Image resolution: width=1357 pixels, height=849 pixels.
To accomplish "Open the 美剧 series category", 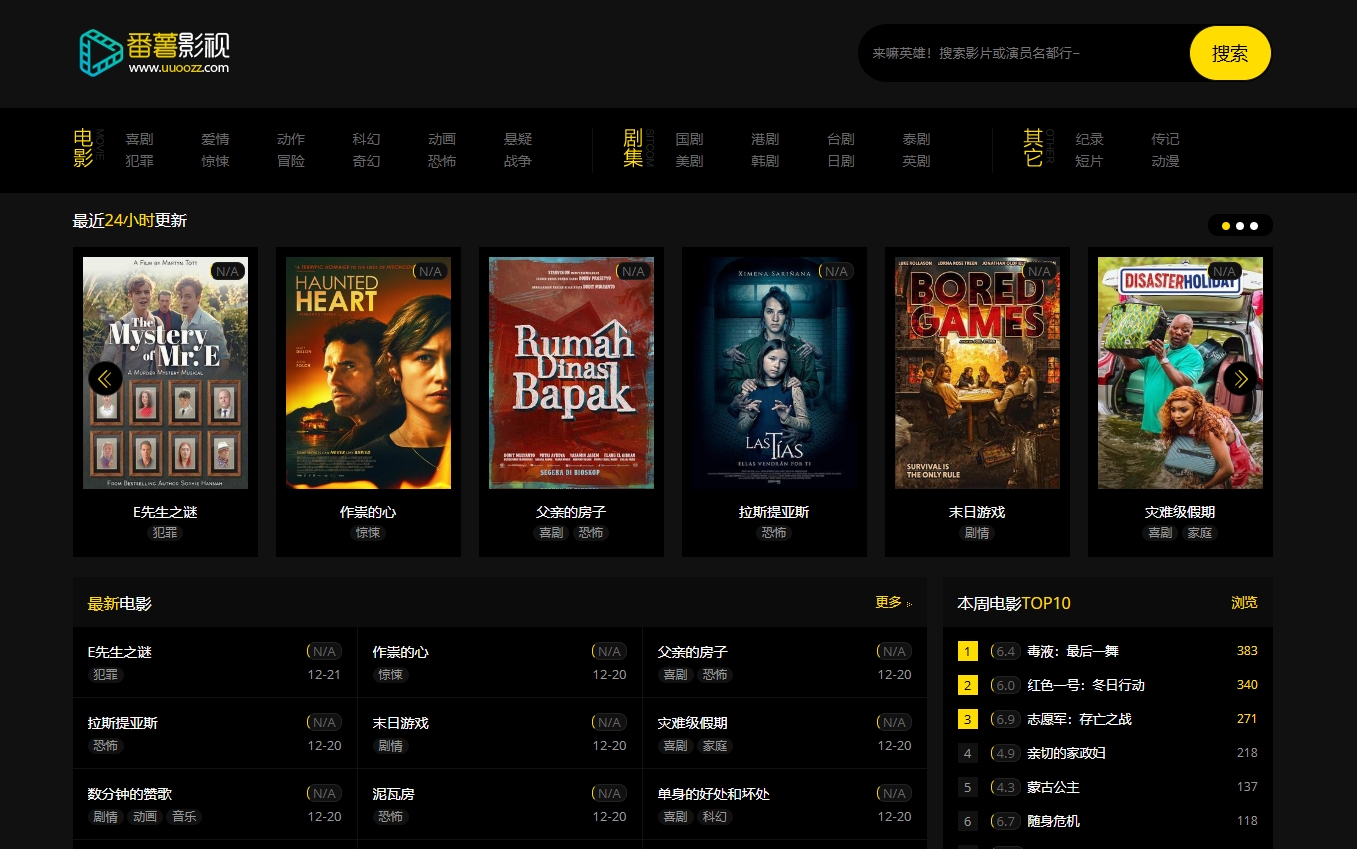I will pyautogui.click(x=689, y=161).
